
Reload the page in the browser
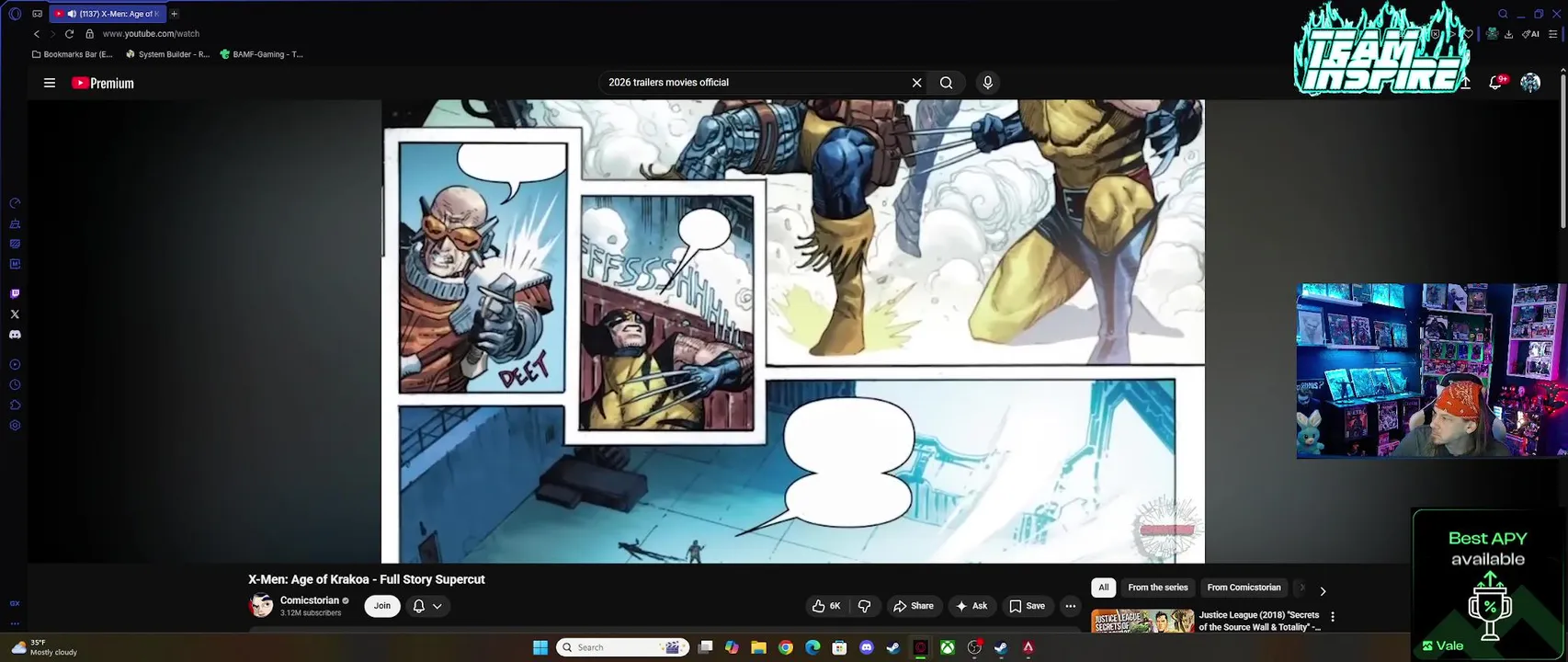tap(69, 34)
